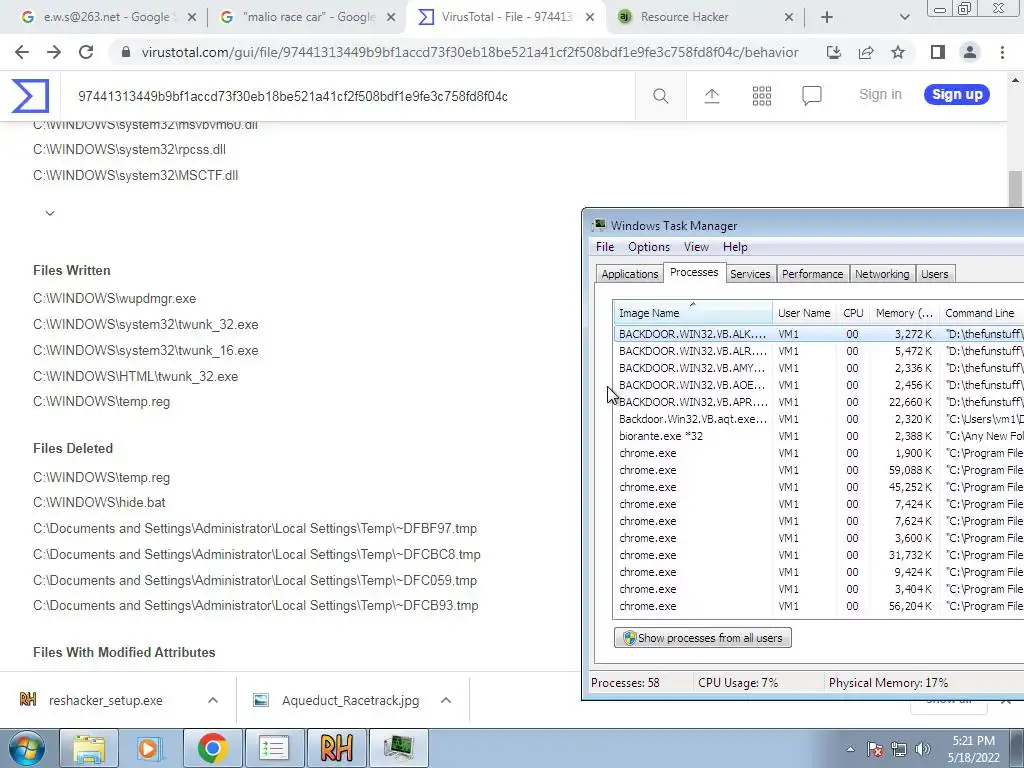Switch to Users tab in Task Manager
This screenshot has width=1024, height=768.
(x=934, y=274)
